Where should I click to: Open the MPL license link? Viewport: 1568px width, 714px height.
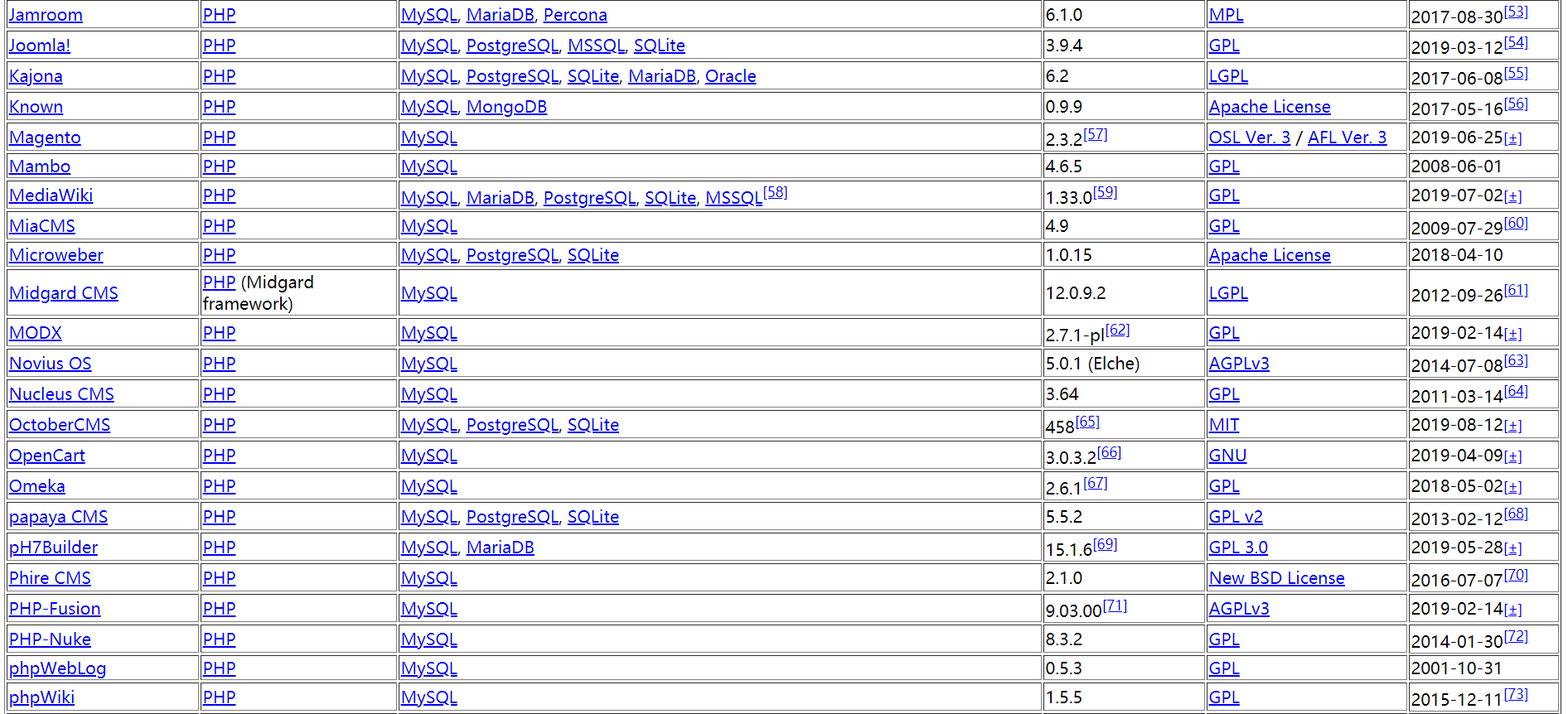pos(1226,15)
